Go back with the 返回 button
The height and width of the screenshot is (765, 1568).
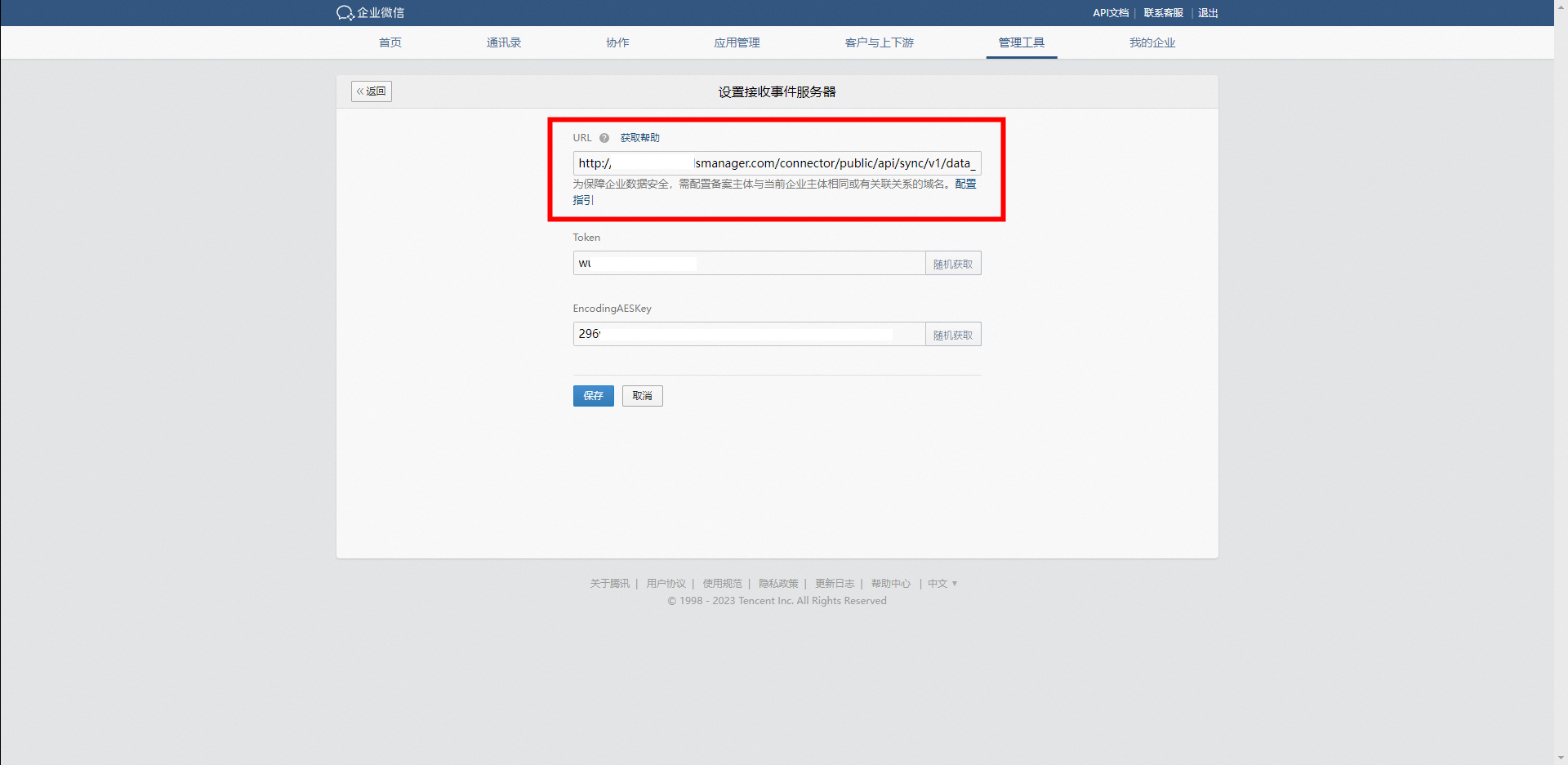click(372, 91)
